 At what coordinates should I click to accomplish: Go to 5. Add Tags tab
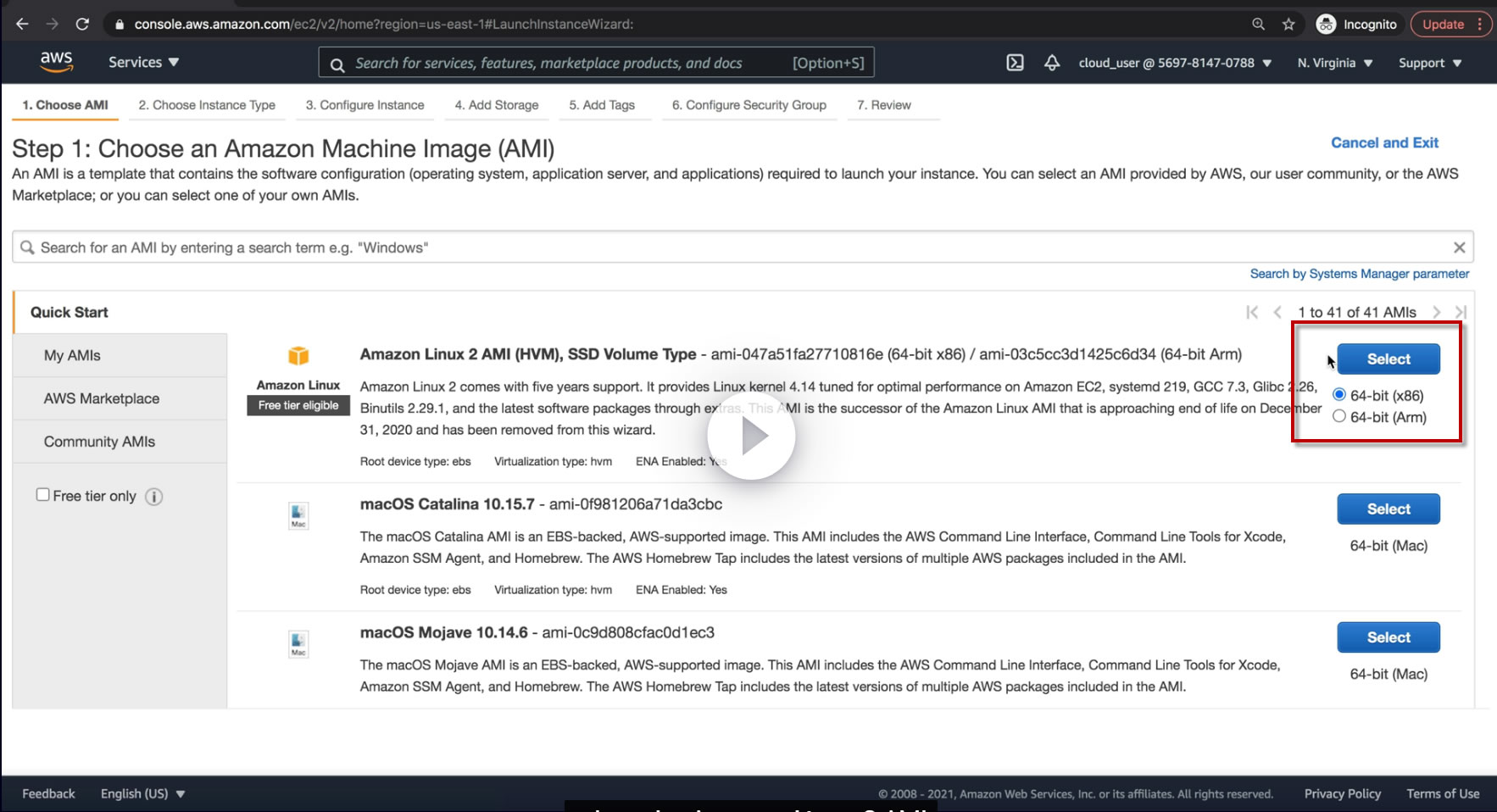tap(602, 105)
